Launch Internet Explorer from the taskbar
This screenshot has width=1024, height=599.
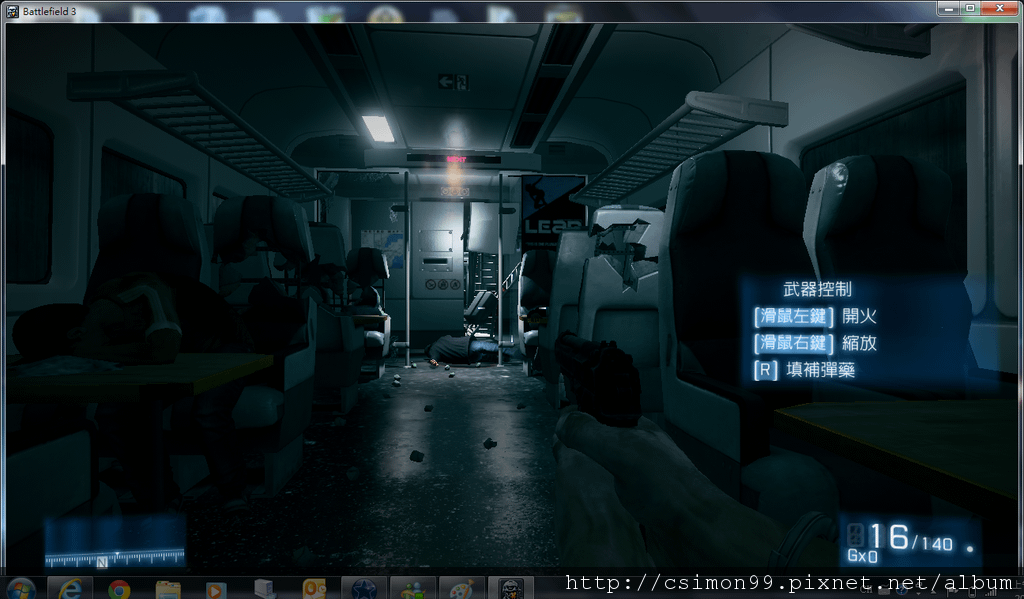[x=70, y=589]
